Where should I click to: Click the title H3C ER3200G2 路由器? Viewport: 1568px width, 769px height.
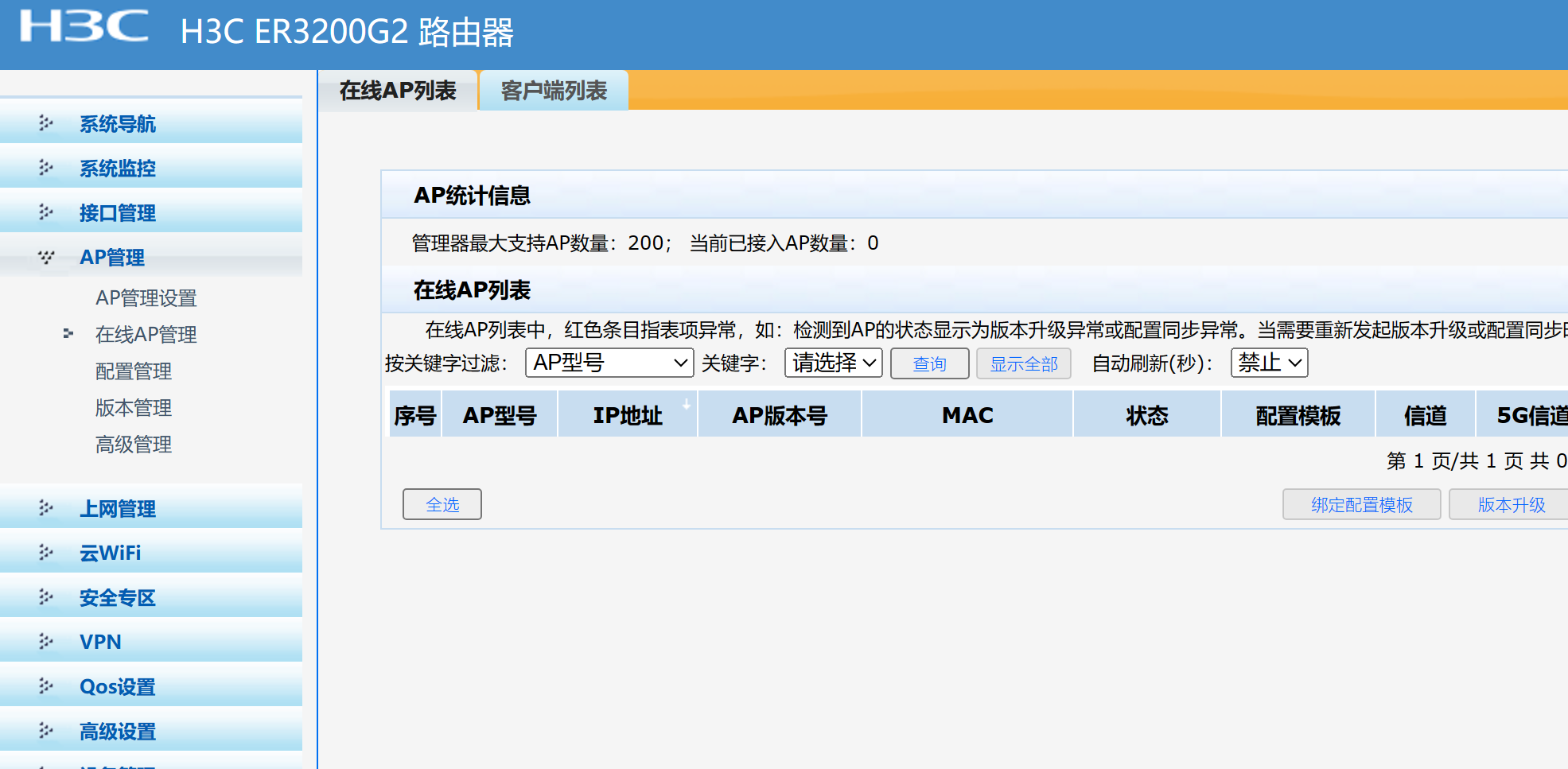coord(347,32)
